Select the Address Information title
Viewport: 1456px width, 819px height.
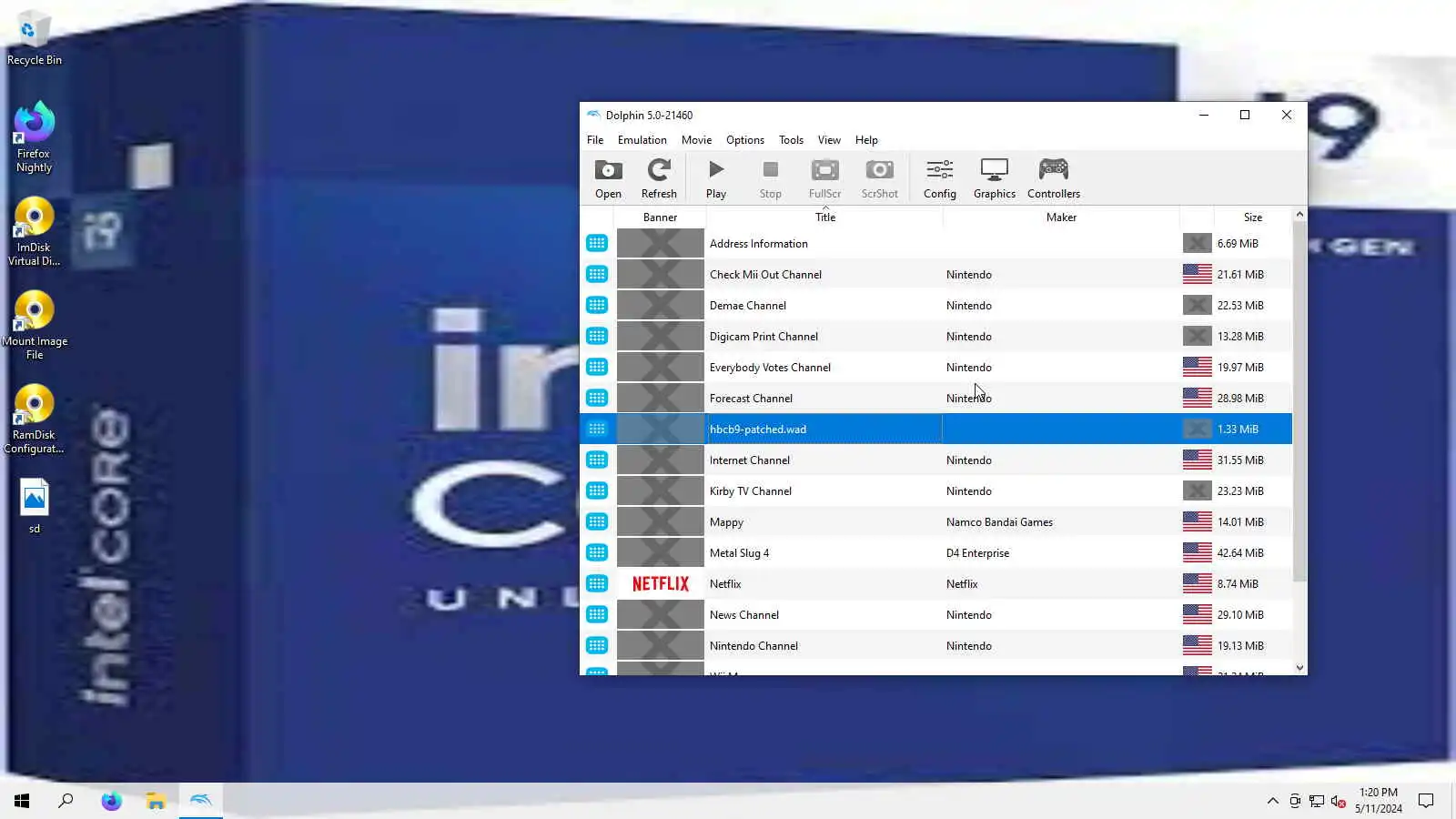(759, 244)
